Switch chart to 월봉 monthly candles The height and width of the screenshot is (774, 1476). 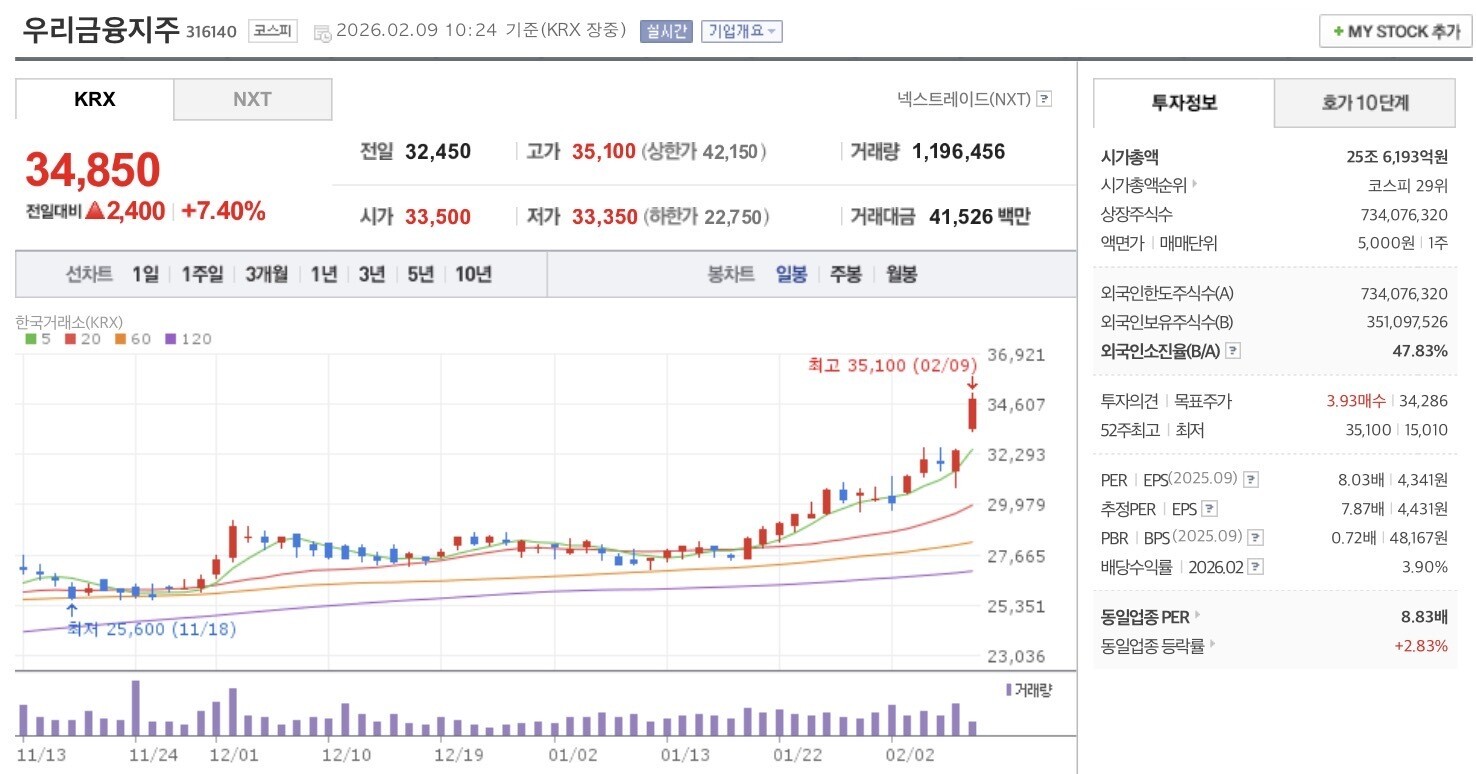901,274
